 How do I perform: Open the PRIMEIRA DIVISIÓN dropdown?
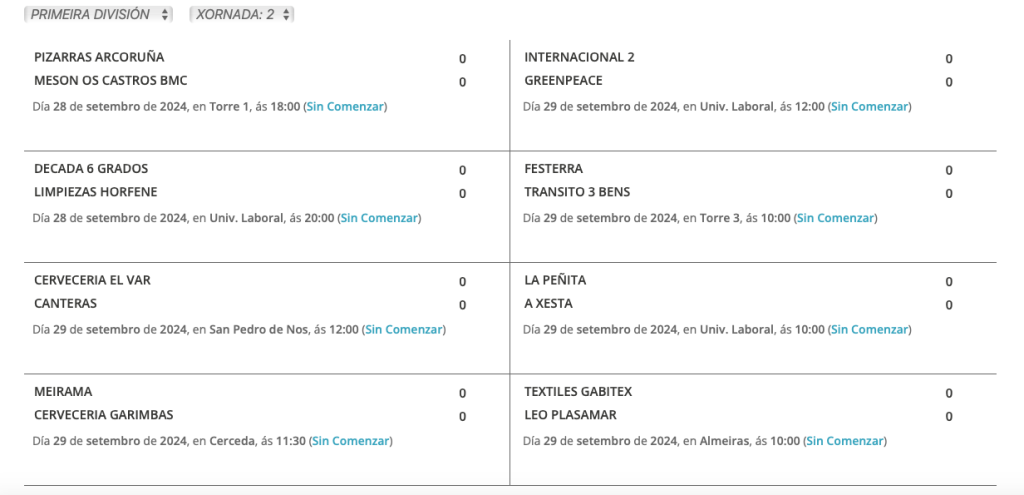tap(98, 15)
